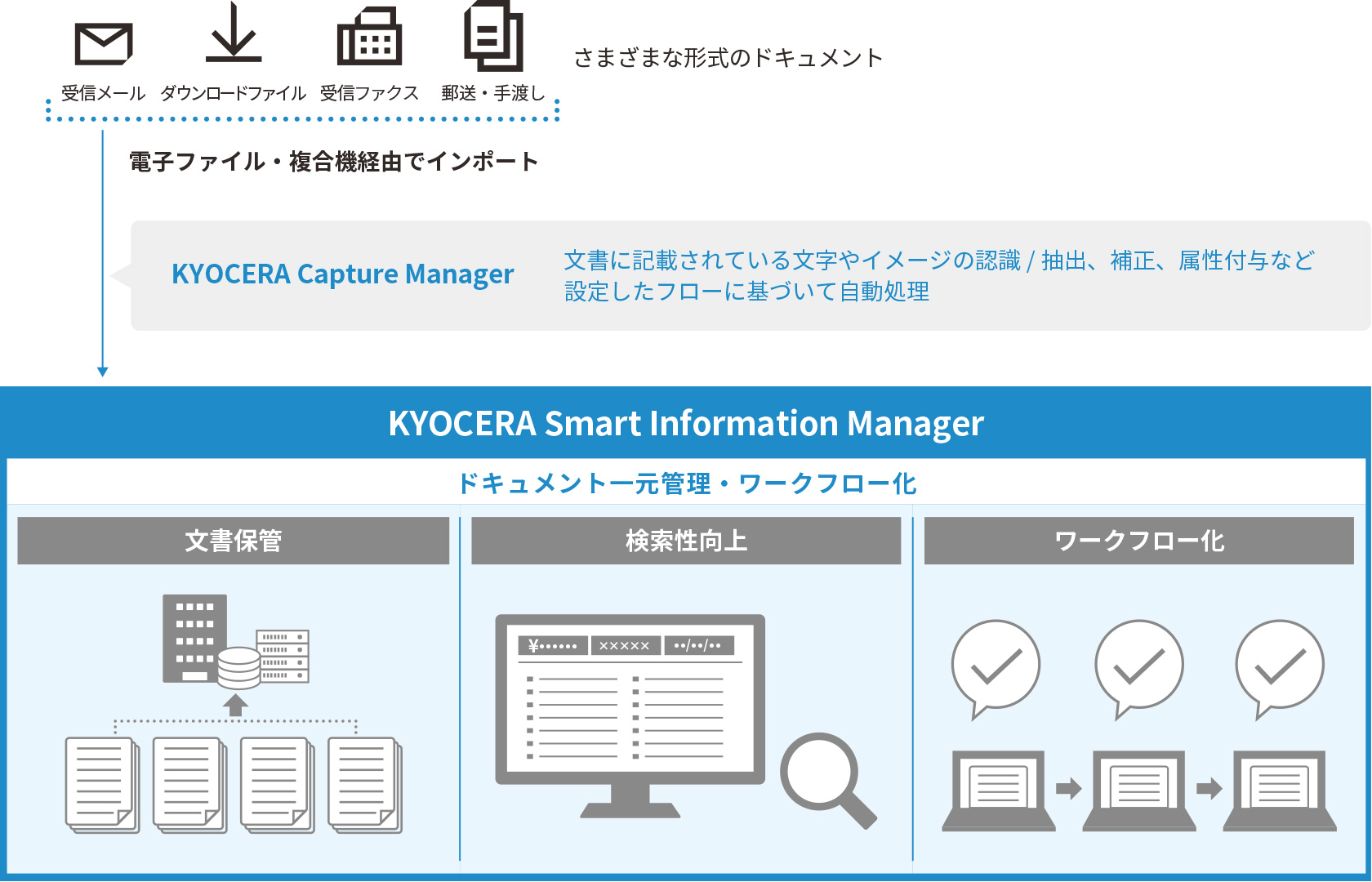This screenshot has height=882, width=1372.
Task: Click KYOCERA Capture Manager label
Action: point(343,274)
